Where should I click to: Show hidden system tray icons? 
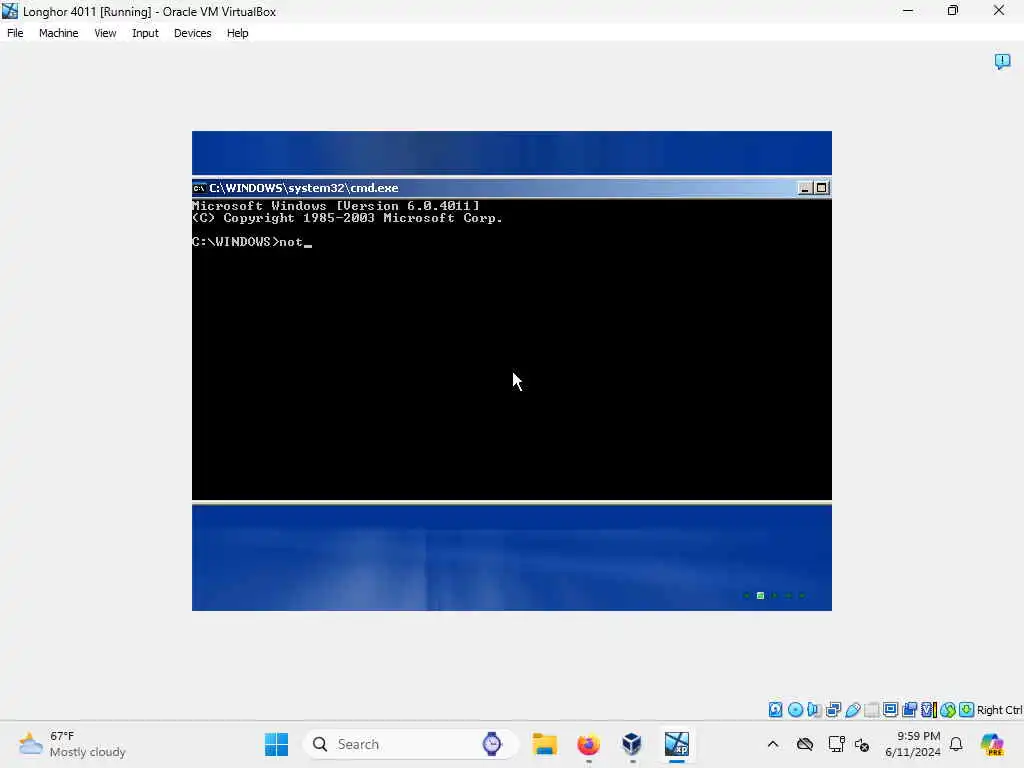[773, 744]
